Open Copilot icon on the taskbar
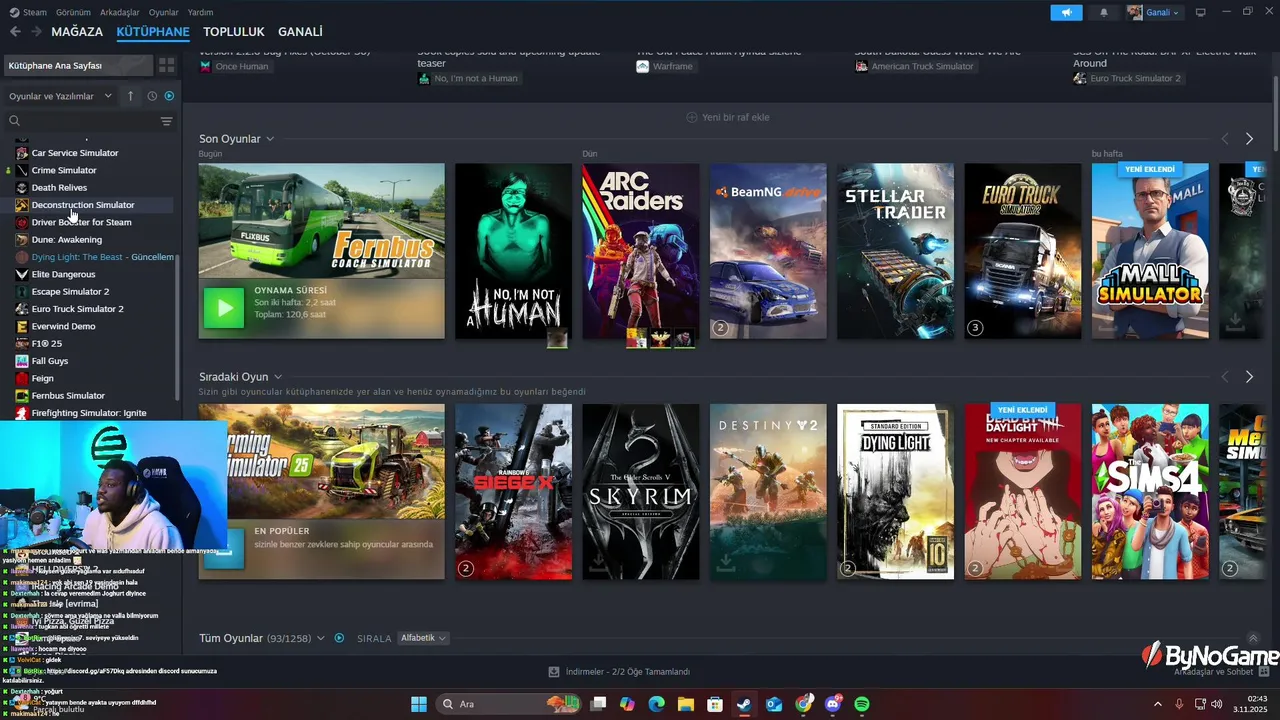Image resolution: width=1280 pixels, height=720 pixels. click(627, 704)
